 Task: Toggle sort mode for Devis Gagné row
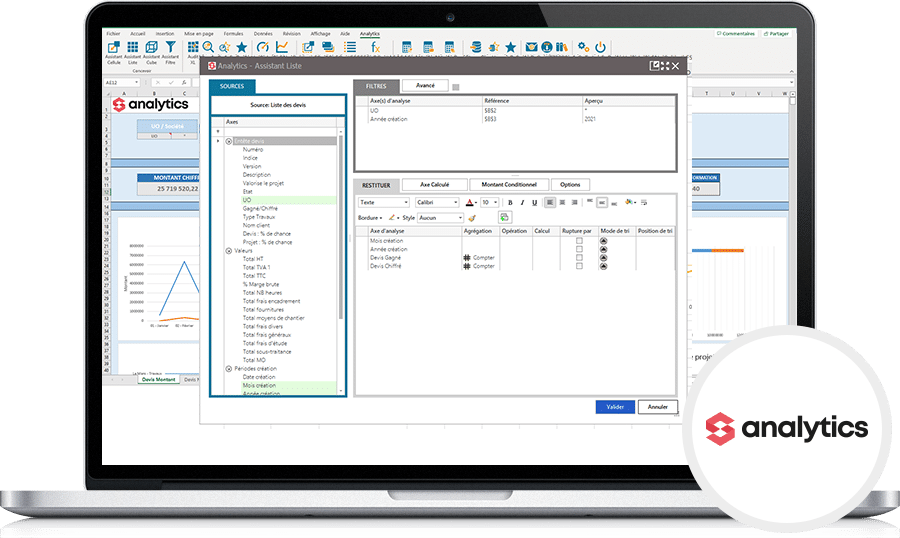click(x=603, y=258)
